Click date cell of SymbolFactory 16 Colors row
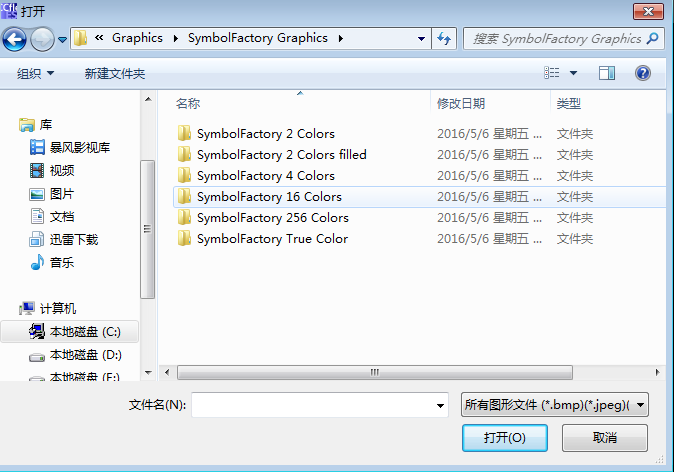674x472 pixels. point(489,197)
